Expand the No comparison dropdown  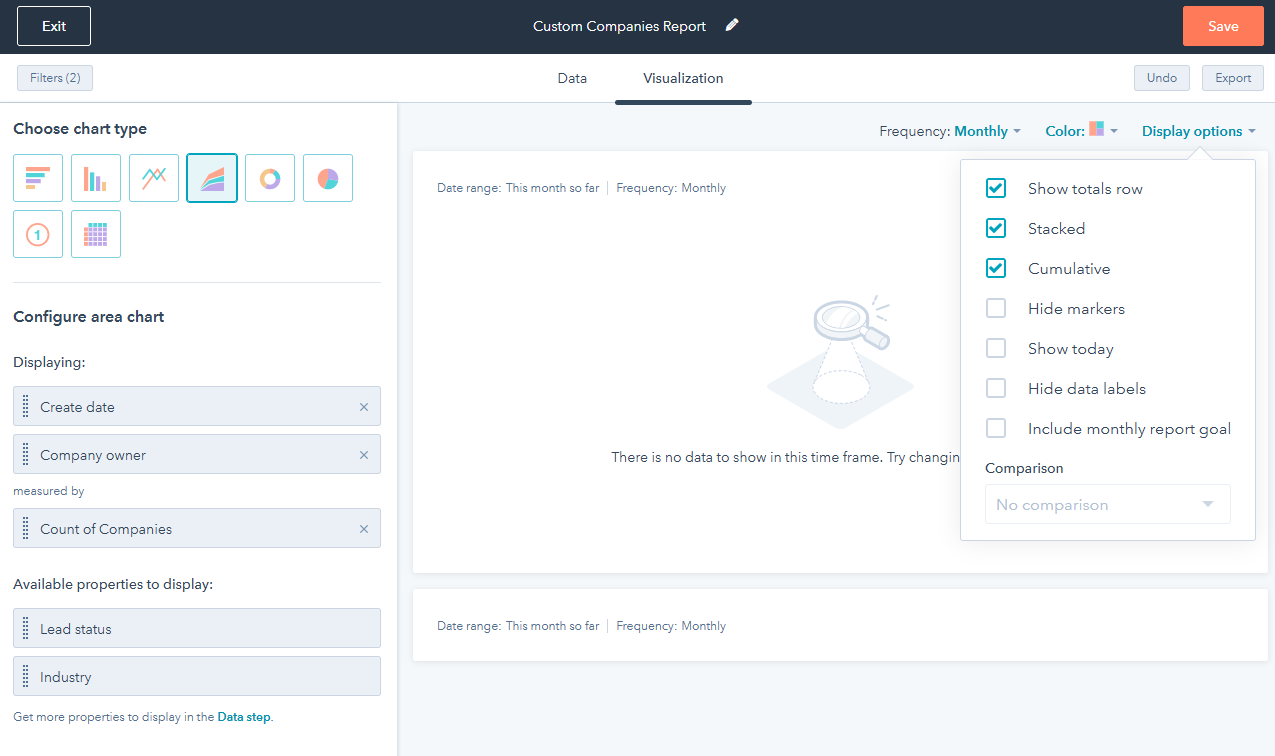[1107, 504]
